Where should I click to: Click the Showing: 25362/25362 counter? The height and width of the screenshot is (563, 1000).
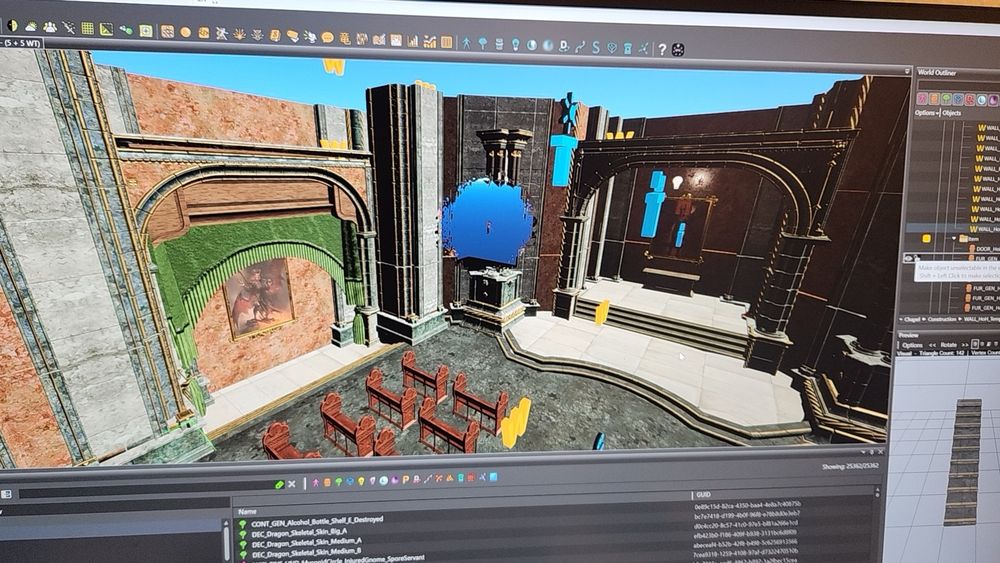pyautogui.click(x=850, y=466)
